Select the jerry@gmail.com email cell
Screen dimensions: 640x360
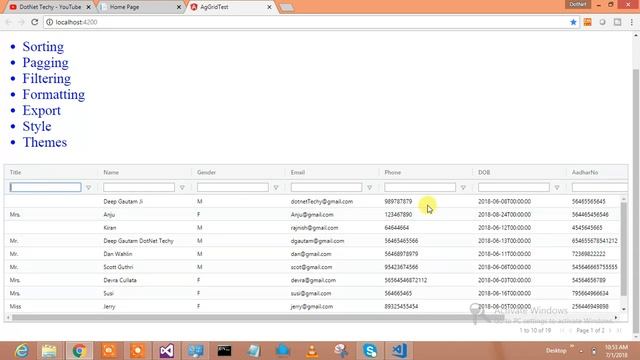(311, 306)
